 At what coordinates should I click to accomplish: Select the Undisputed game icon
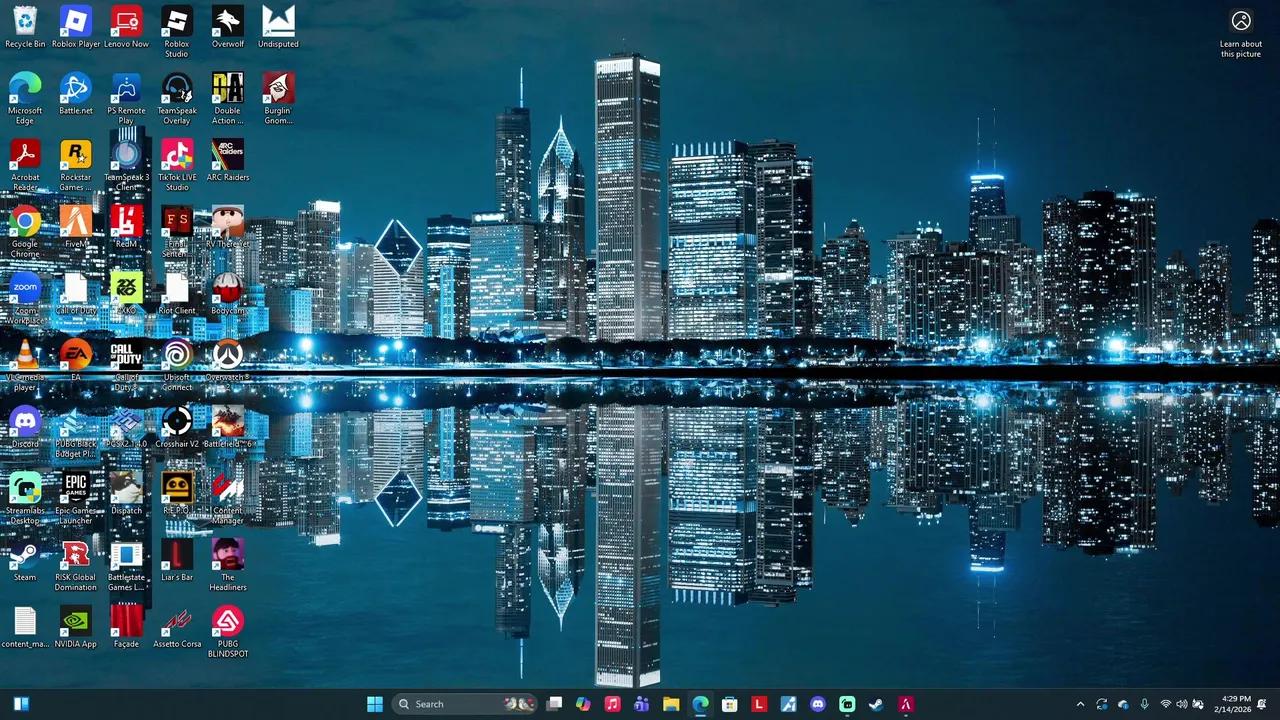[278, 27]
